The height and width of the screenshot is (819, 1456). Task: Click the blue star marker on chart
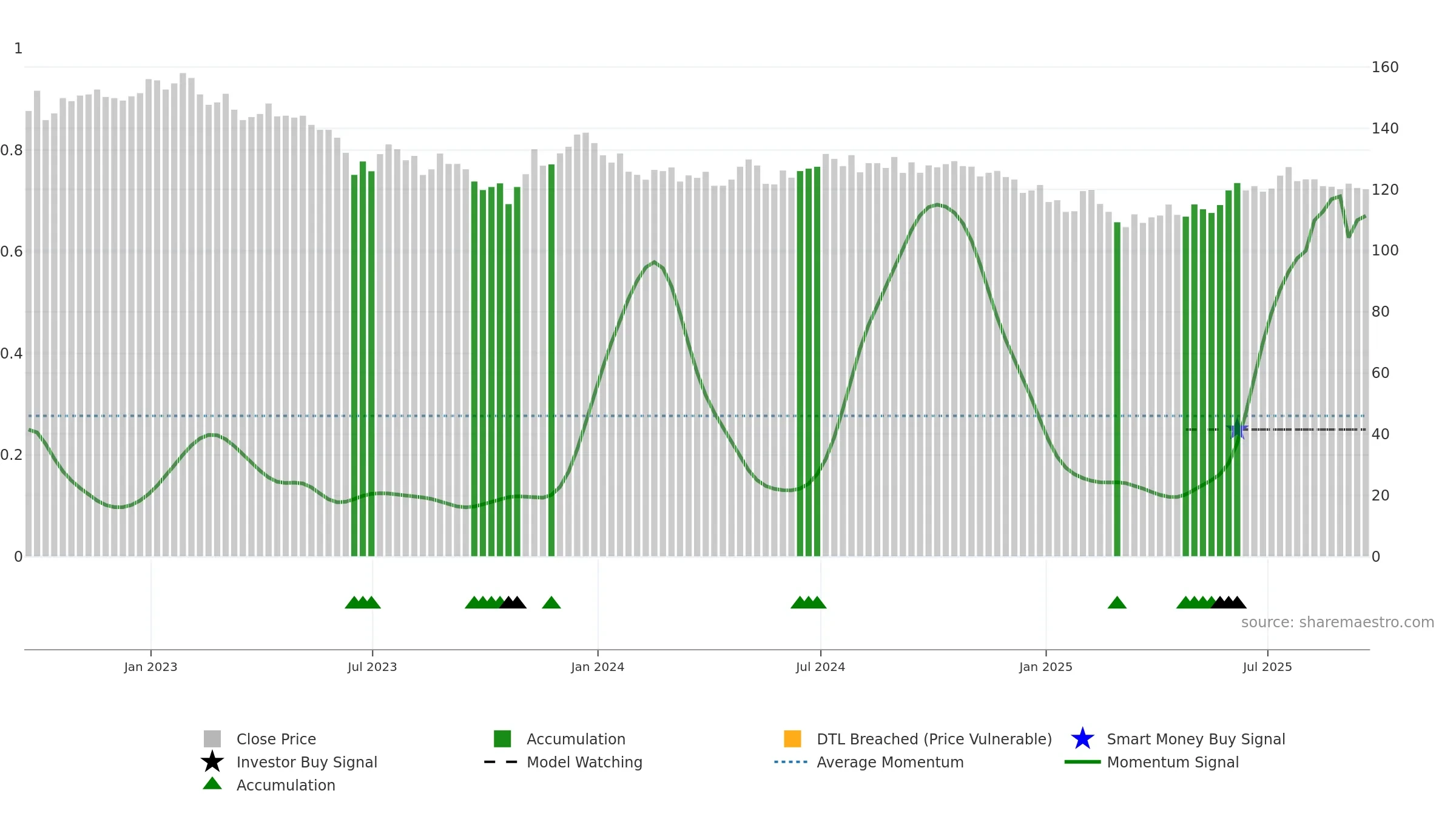[1237, 429]
